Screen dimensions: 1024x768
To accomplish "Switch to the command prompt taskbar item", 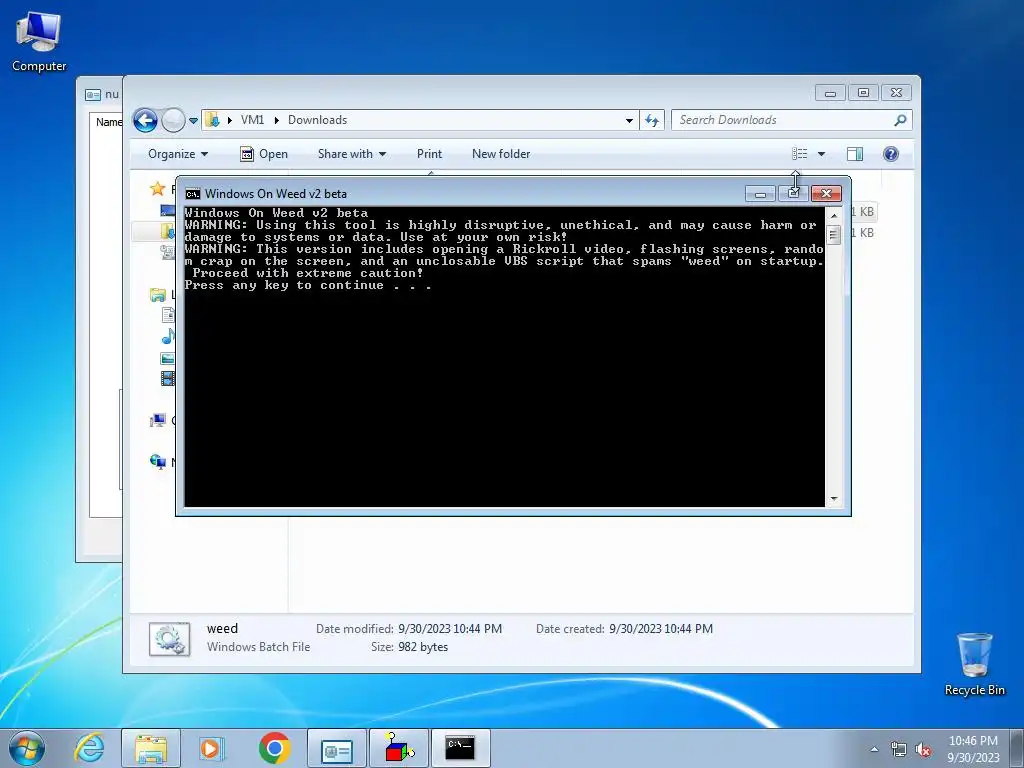I will pyautogui.click(x=460, y=748).
